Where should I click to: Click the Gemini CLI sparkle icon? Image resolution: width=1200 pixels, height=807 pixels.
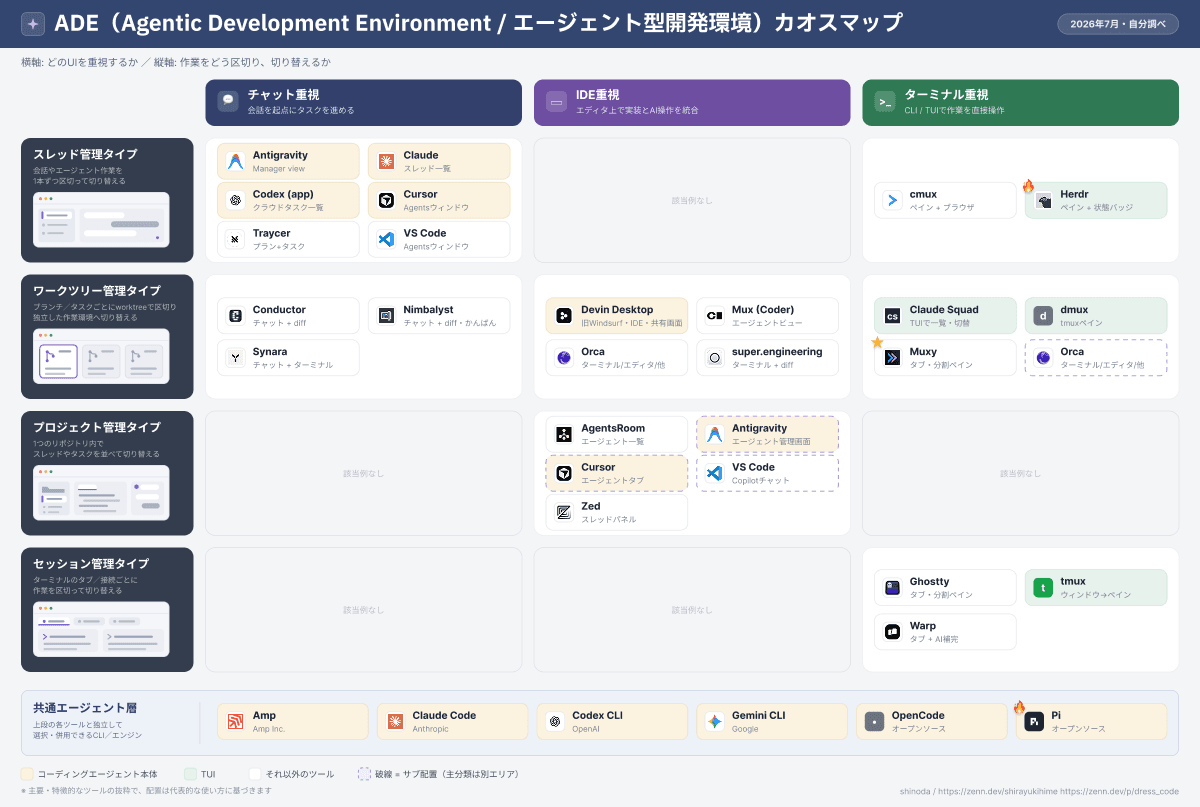[x=715, y=722]
